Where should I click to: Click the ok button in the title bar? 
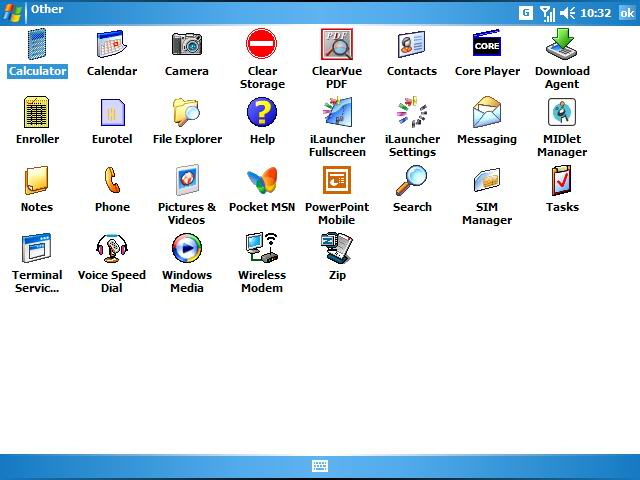click(x=627, y=13)
